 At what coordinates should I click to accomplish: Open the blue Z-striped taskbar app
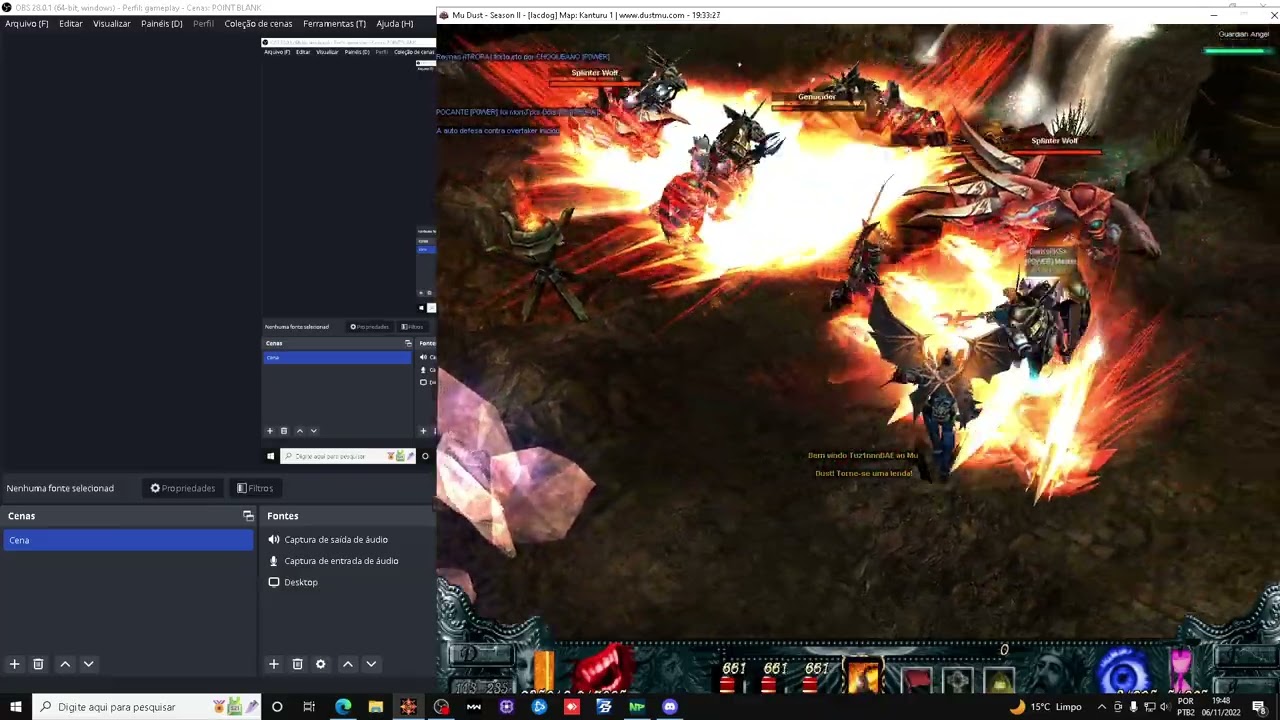tap(604, 707)
